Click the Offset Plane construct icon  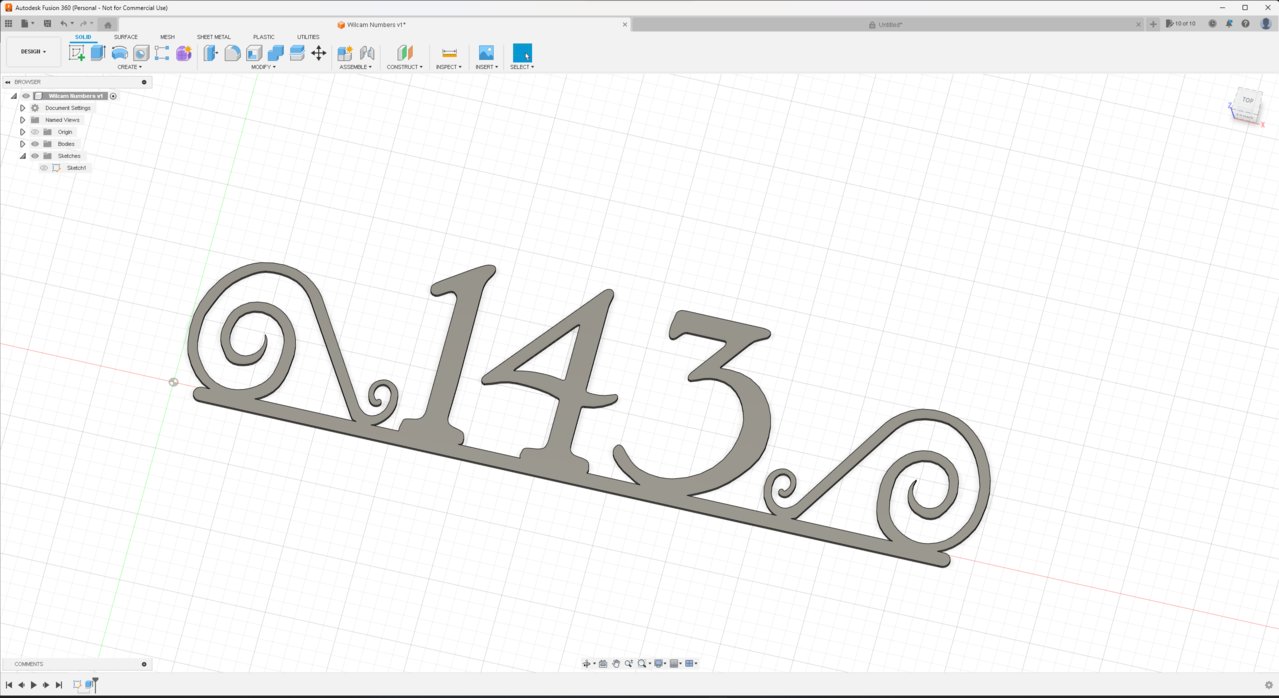click(x=405, y=53)
